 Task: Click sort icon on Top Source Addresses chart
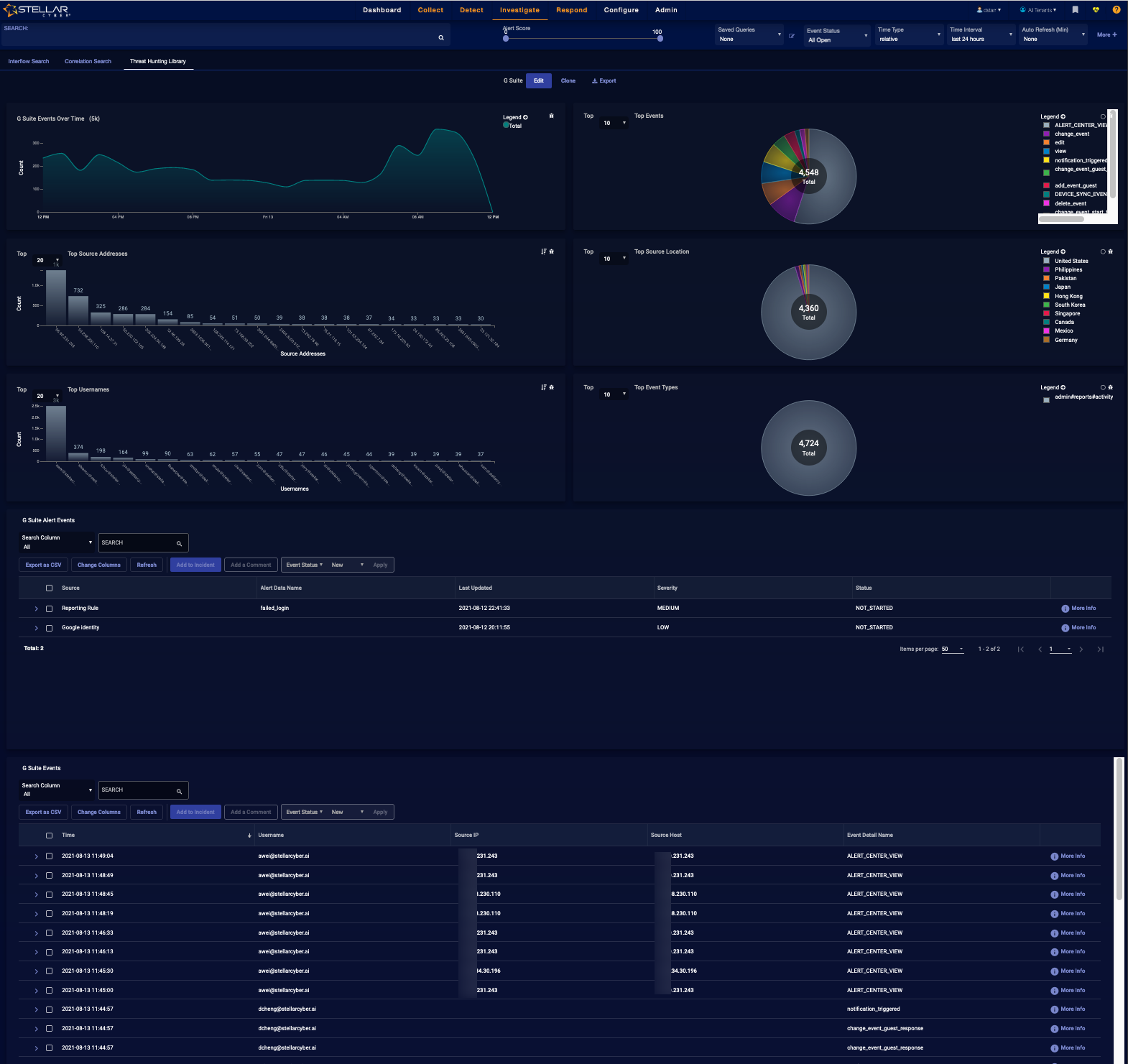tap(543, 251)
